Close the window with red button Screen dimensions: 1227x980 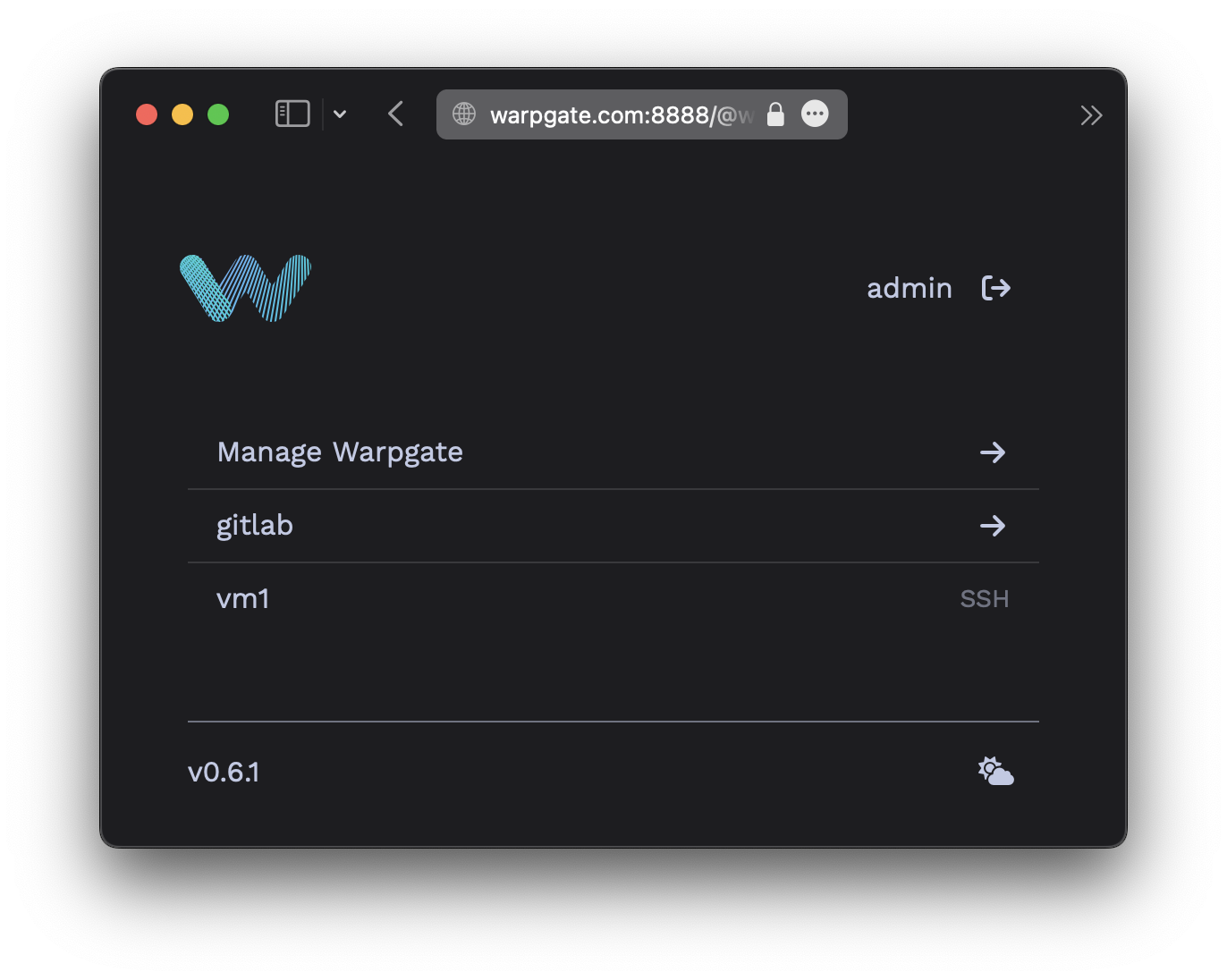pyautogui.click(x=147, y=114)
